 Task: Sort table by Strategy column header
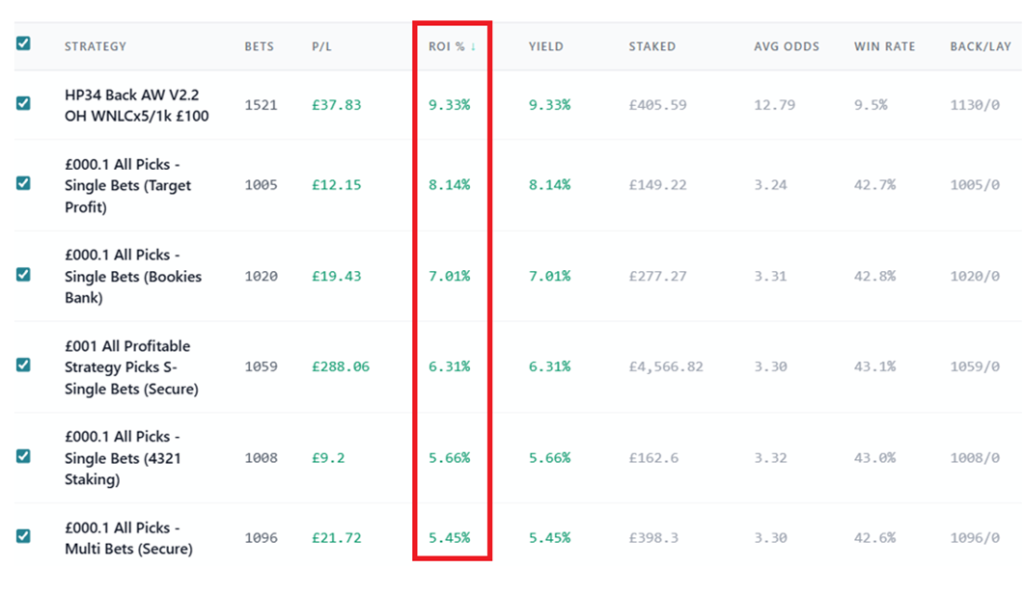click(95, 46)
